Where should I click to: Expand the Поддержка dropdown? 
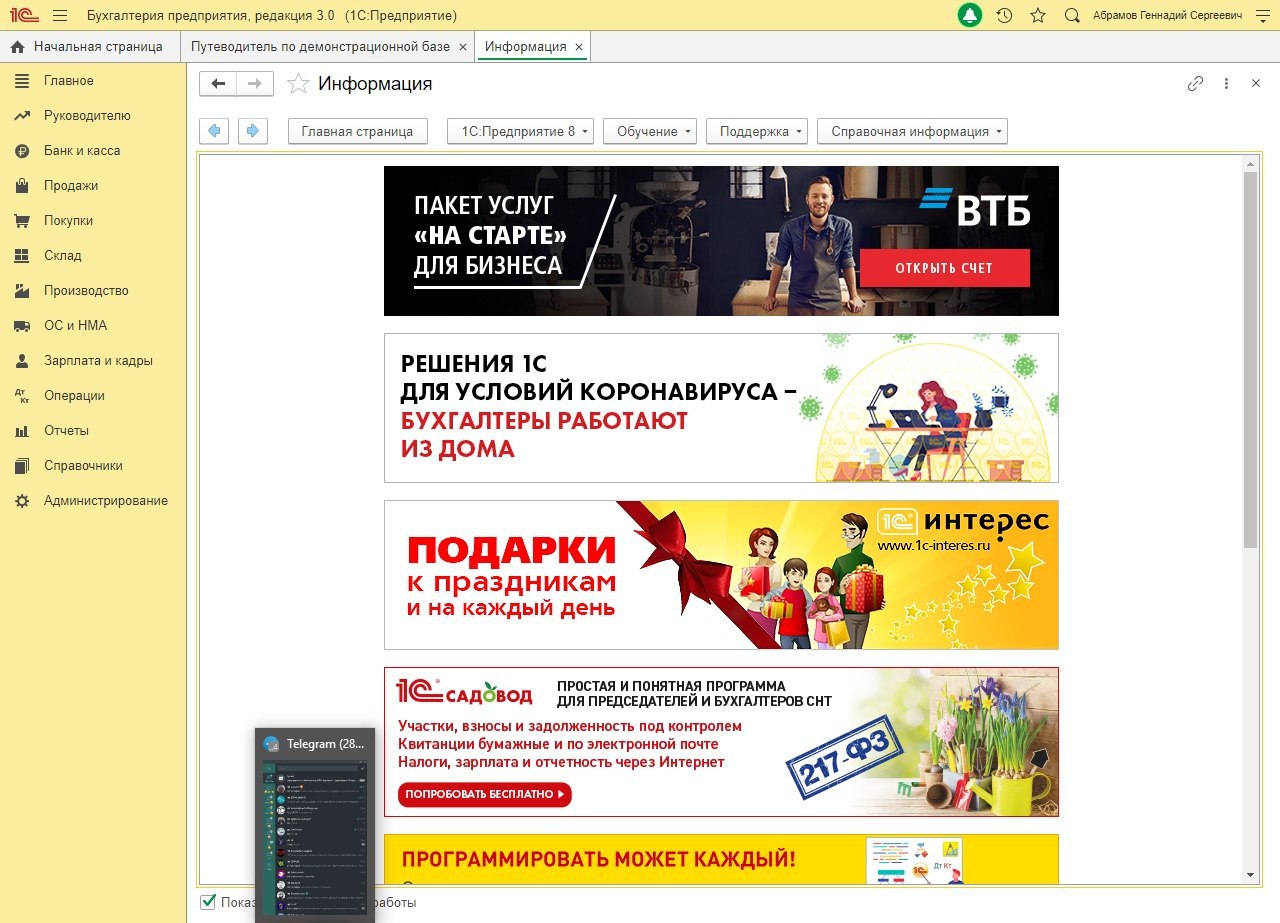pos(756,131)
